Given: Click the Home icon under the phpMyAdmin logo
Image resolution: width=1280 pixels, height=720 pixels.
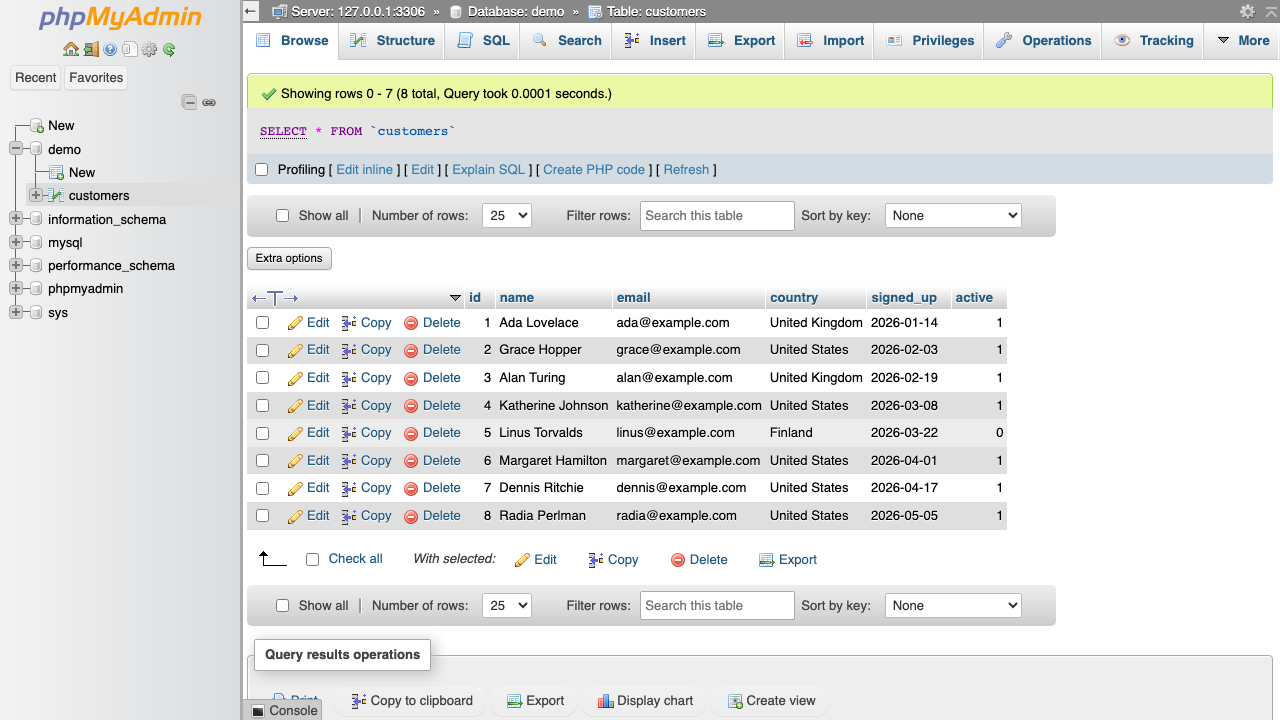Looking at the screenshot, I should point(70,49).
